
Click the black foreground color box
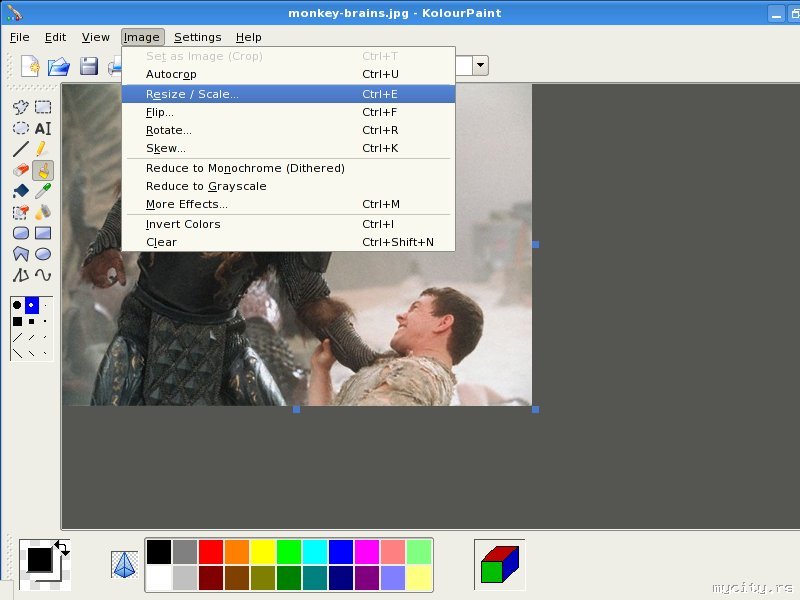click(x=39, y=560)
